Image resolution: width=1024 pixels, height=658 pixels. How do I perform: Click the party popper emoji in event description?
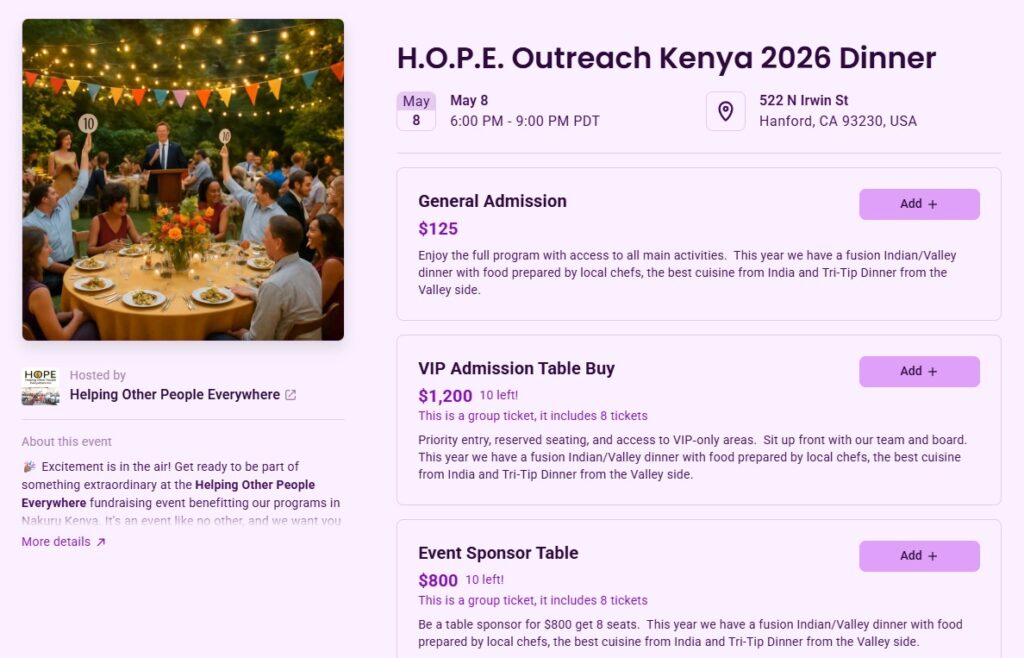click(29, 467)
